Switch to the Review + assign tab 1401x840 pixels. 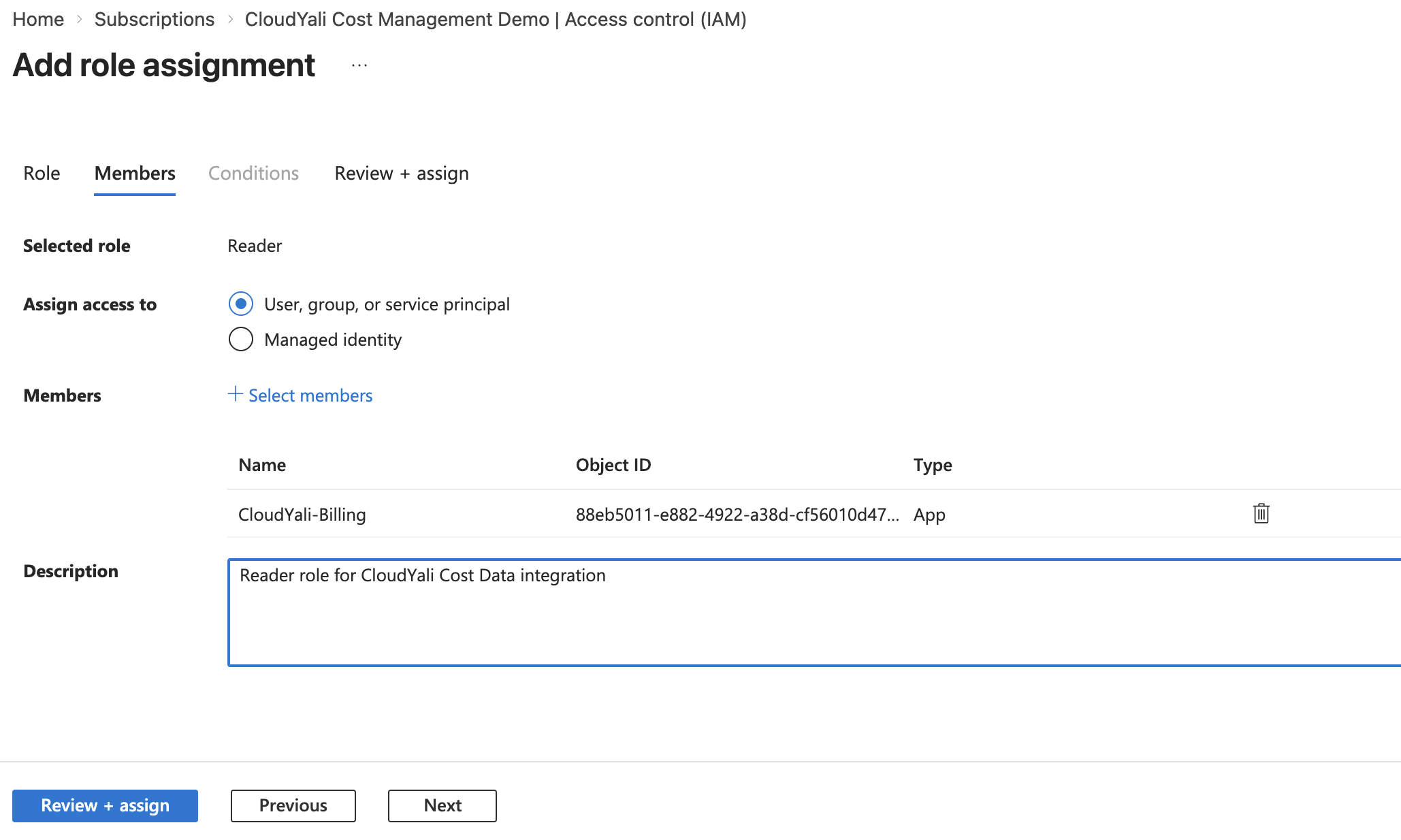pyautogui.click(x=401, y=174)
